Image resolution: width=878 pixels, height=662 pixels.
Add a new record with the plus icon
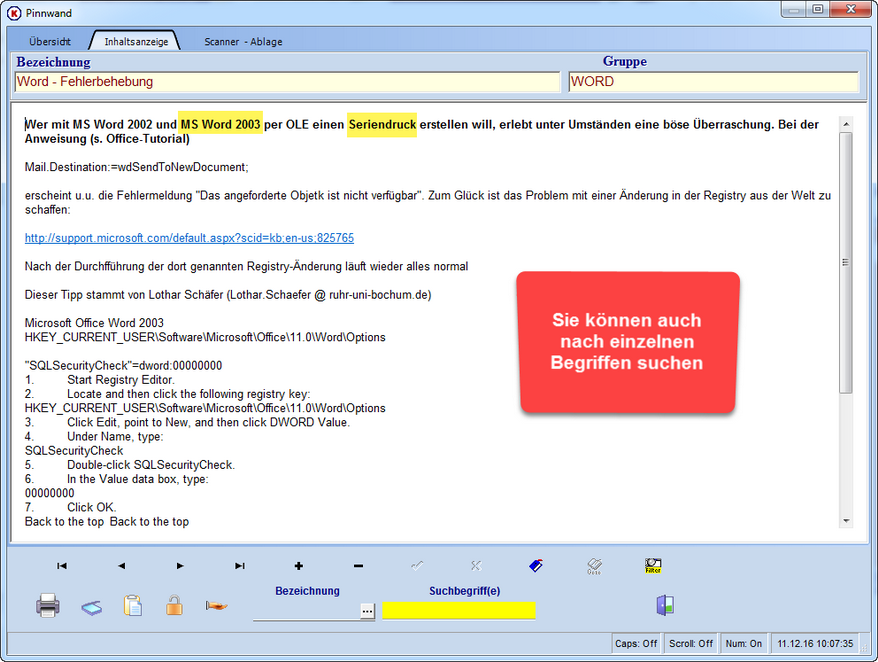coord(298,566)
